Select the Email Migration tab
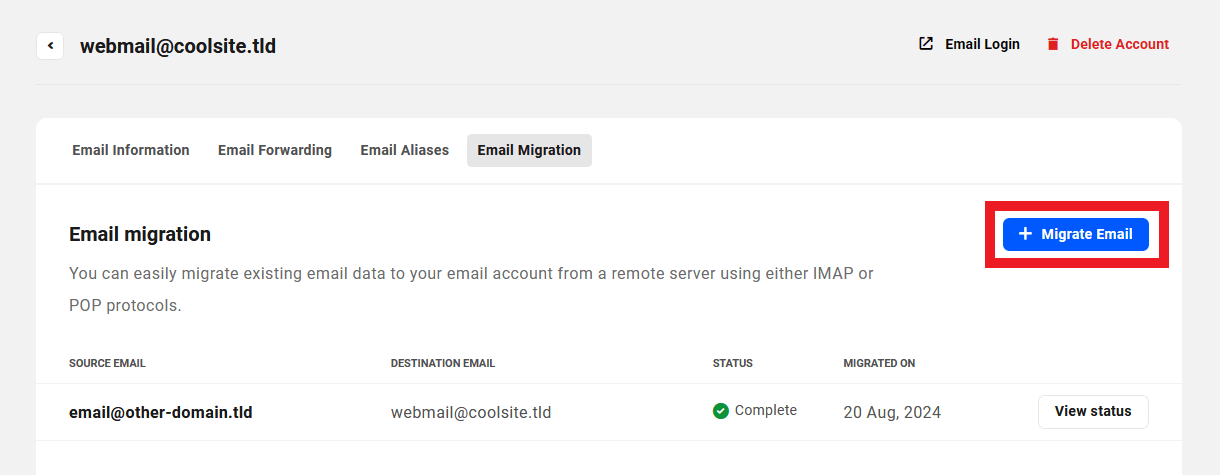The height and width of the screenshot is (475, 1220). 529,150
